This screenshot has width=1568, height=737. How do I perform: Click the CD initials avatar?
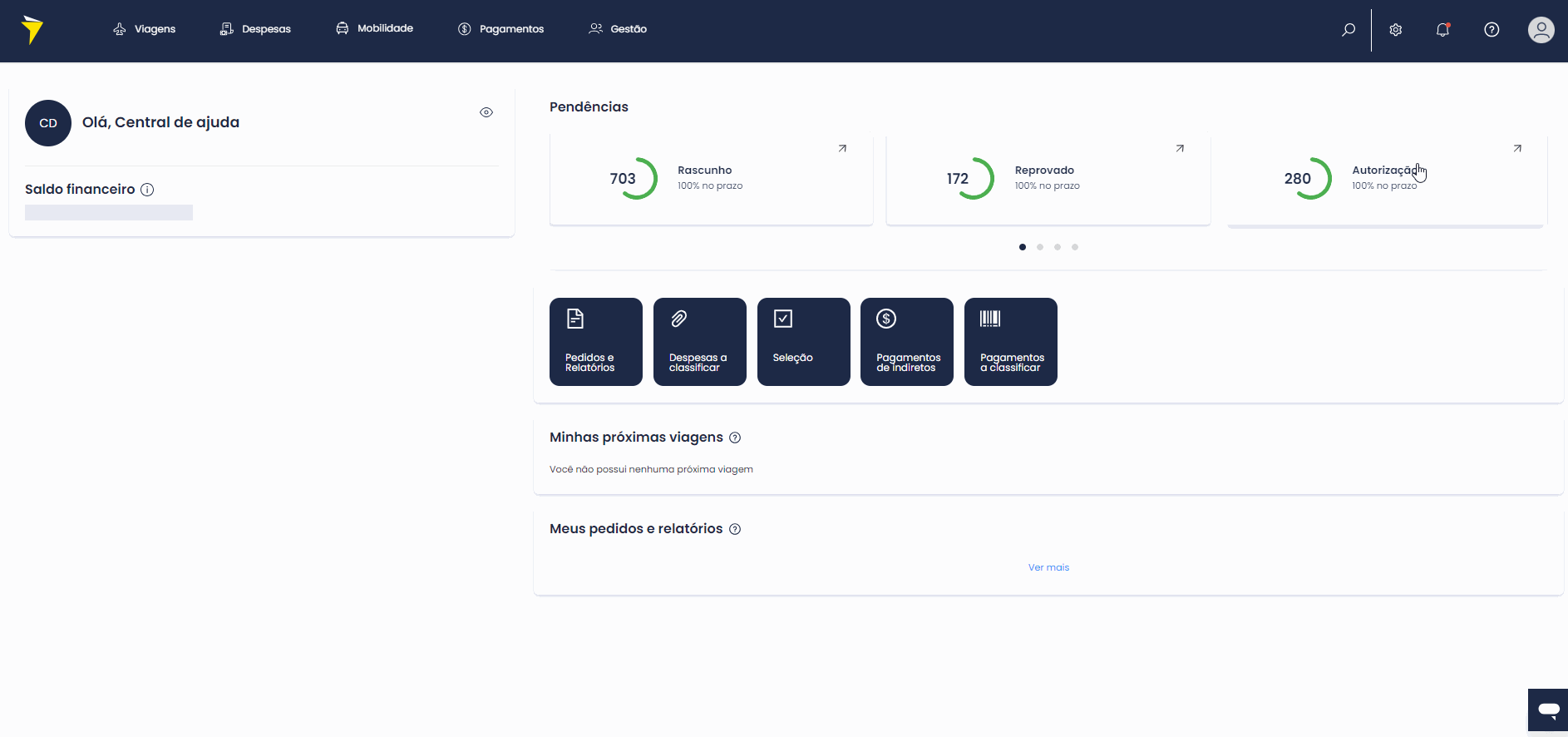(48, 123)
